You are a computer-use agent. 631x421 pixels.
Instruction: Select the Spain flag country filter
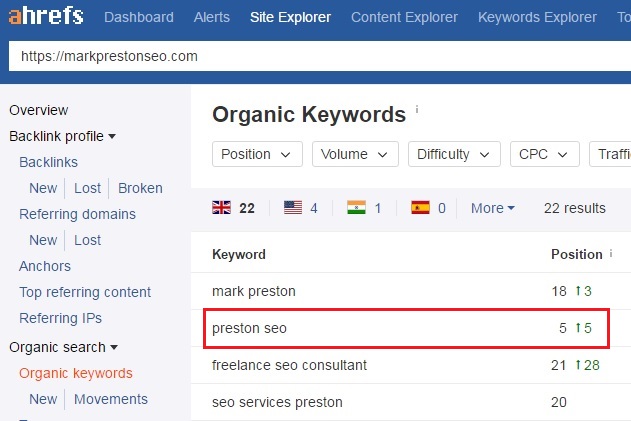[428, 208]
